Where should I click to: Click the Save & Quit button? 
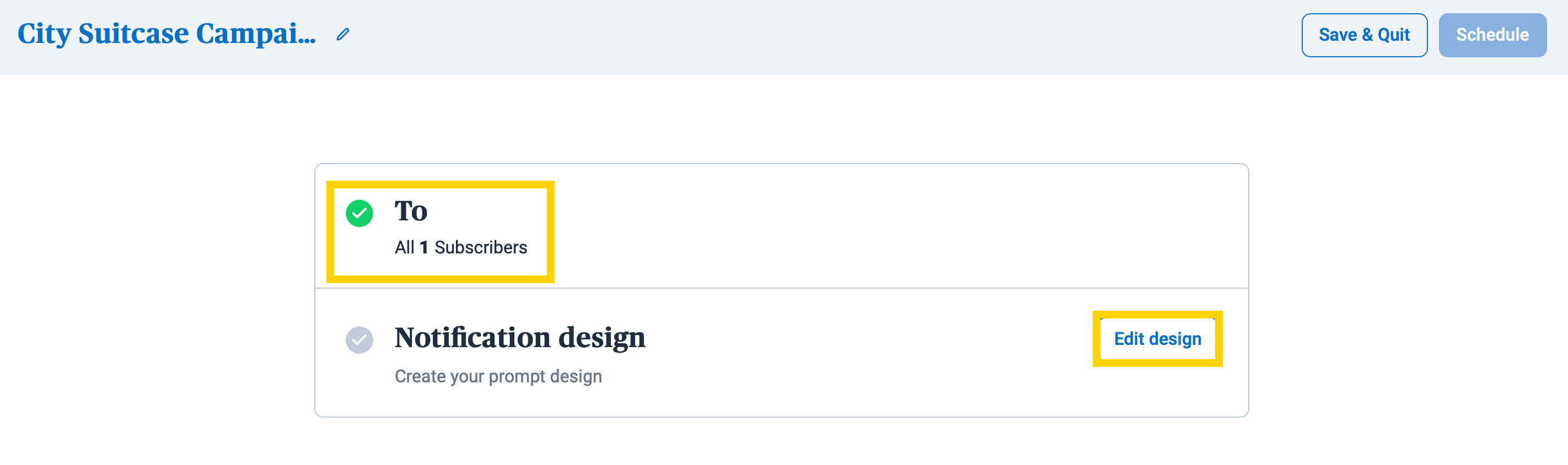[1363, 35]
